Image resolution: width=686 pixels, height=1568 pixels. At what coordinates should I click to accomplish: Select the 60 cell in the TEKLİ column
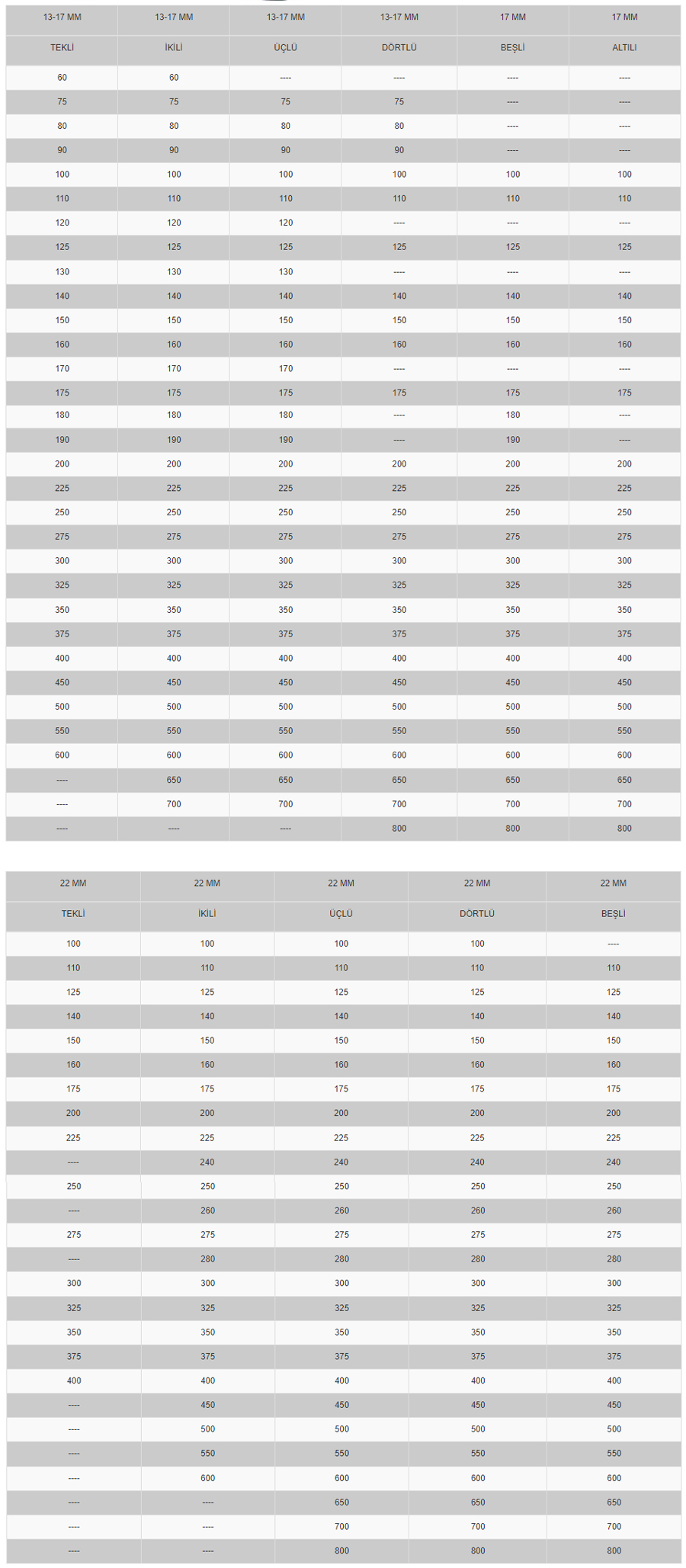coord(62,78)
